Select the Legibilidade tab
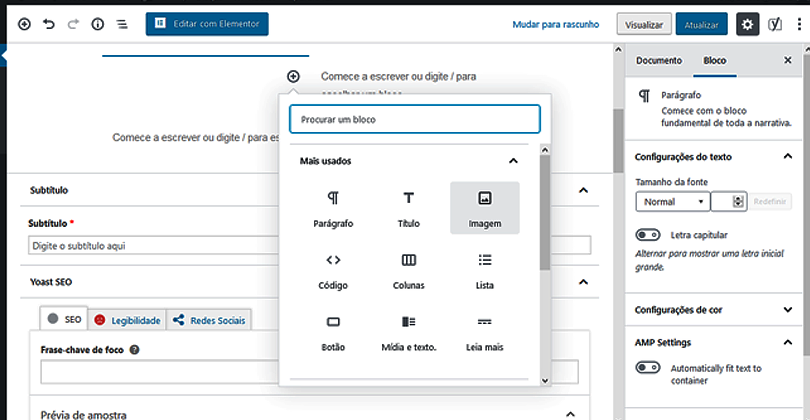 click(x=127, y=320)
